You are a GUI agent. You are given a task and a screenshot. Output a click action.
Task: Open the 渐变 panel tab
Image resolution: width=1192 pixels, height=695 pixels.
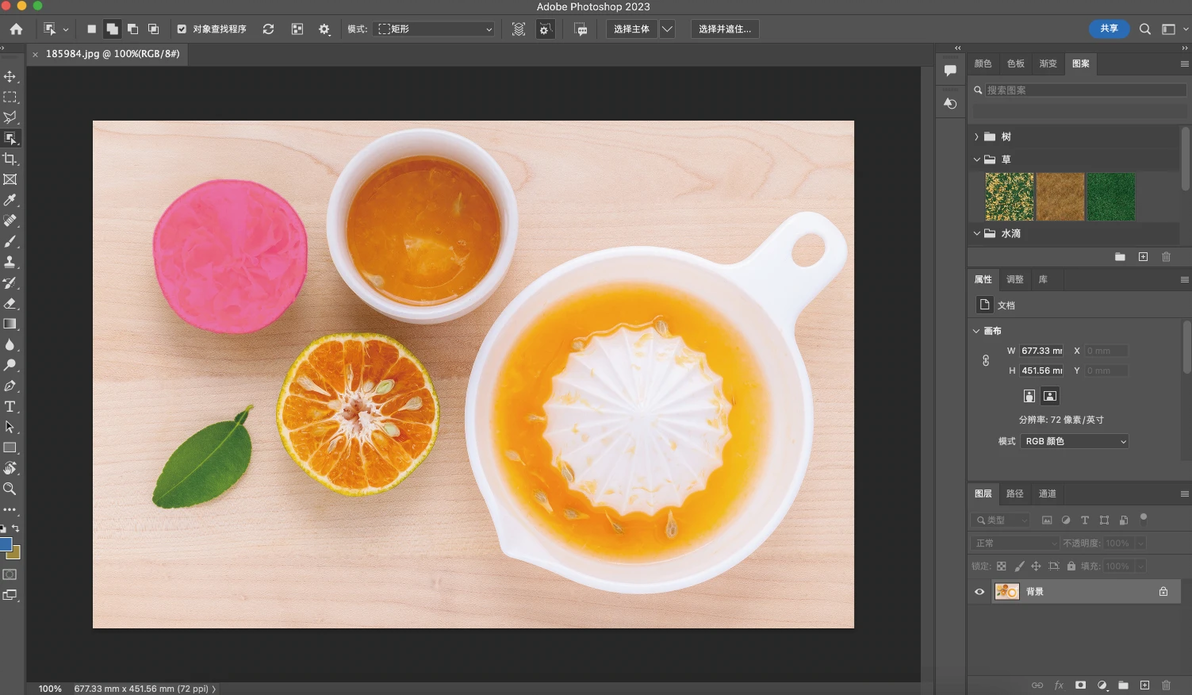coord(1048,63)
